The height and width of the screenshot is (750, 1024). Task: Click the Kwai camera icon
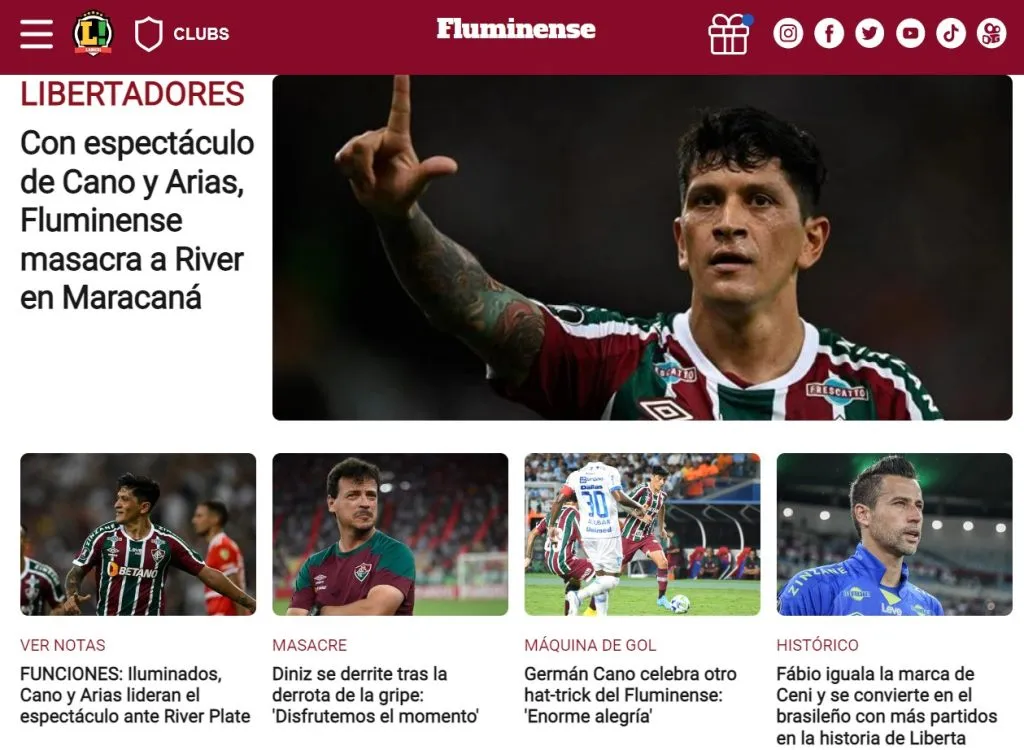[991, 33]
